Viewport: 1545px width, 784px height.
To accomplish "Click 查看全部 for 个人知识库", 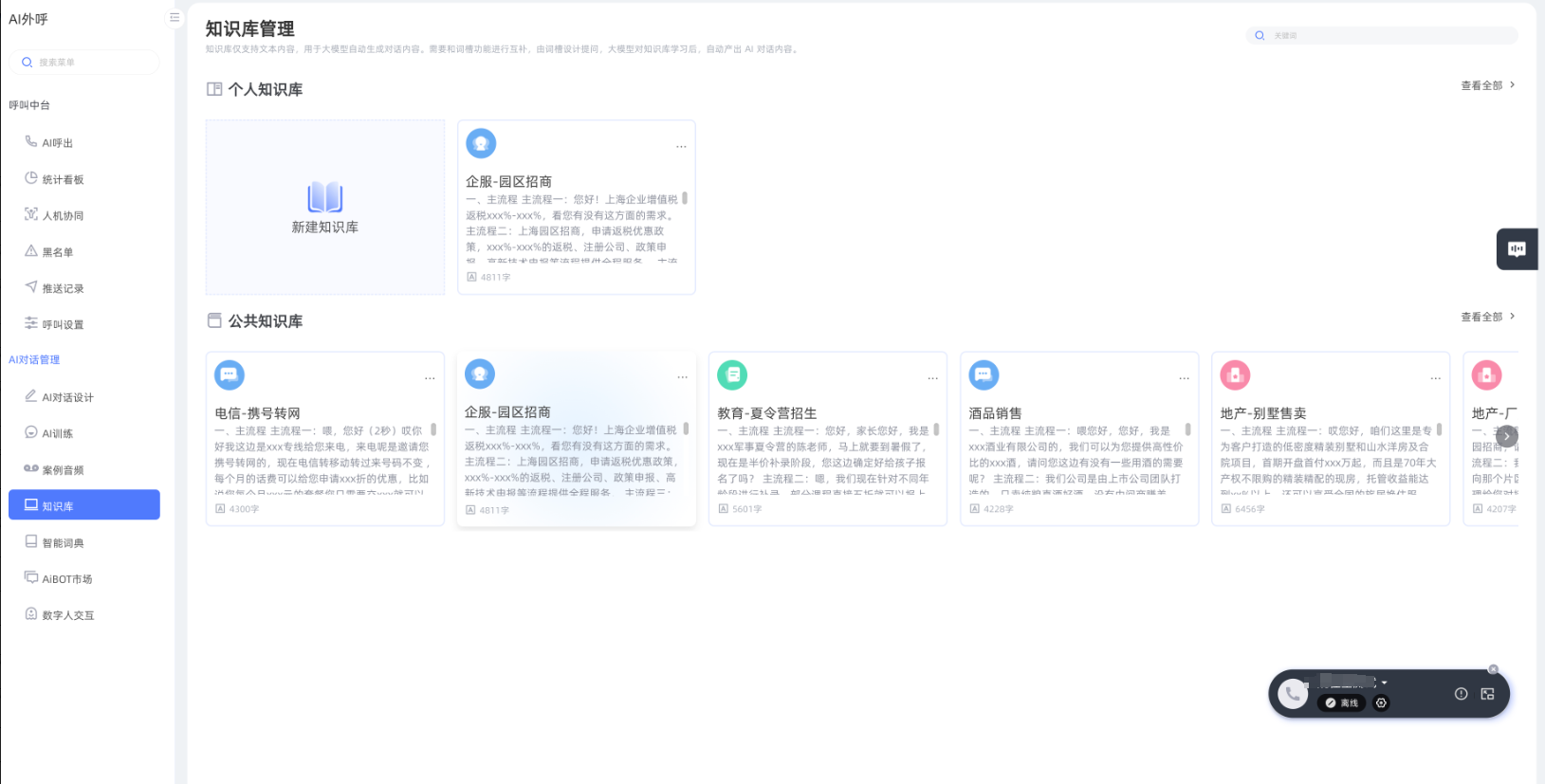I will pos(1487,85).
